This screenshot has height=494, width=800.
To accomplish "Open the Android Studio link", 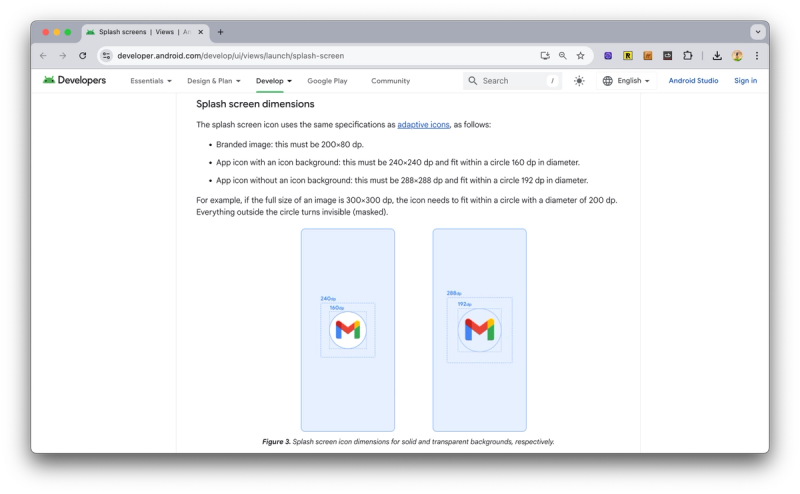I will (693, 81).
